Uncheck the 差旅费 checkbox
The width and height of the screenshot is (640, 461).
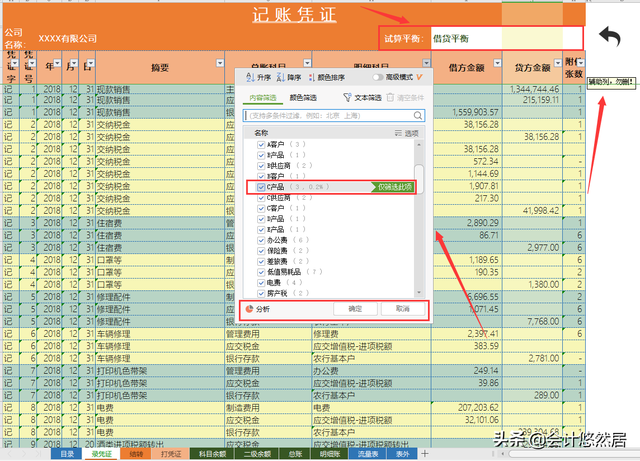pyautogui.click(x=261, y=261)
